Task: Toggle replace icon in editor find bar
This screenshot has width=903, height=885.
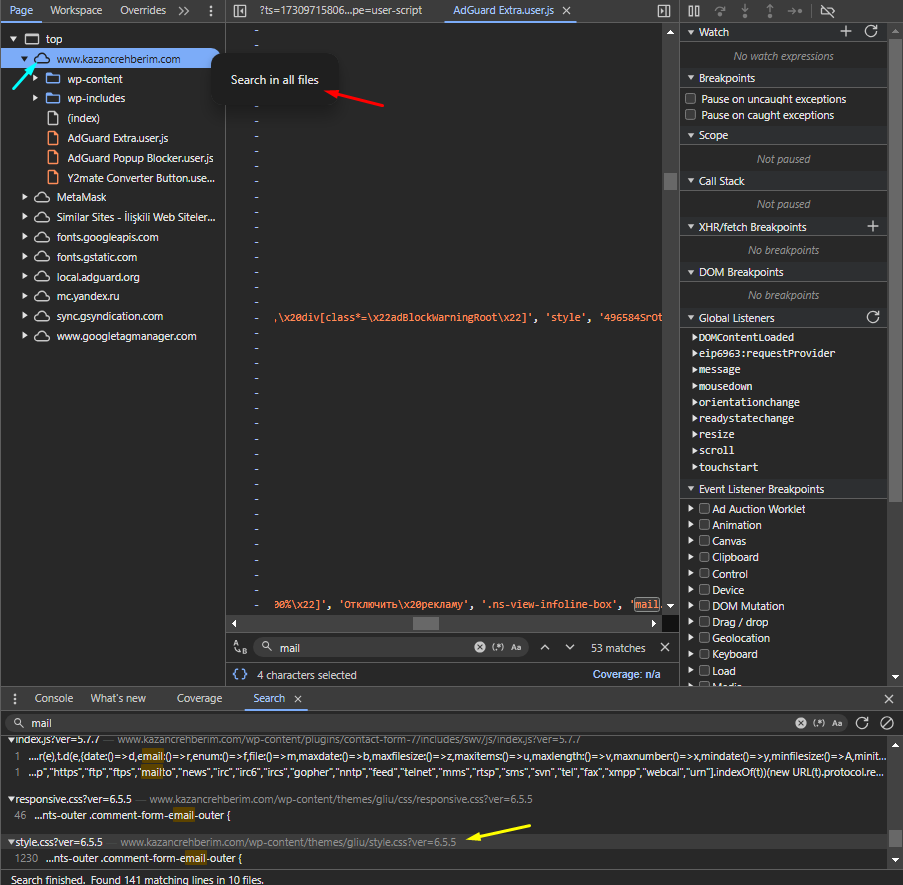Action: (x=240, y=647)
